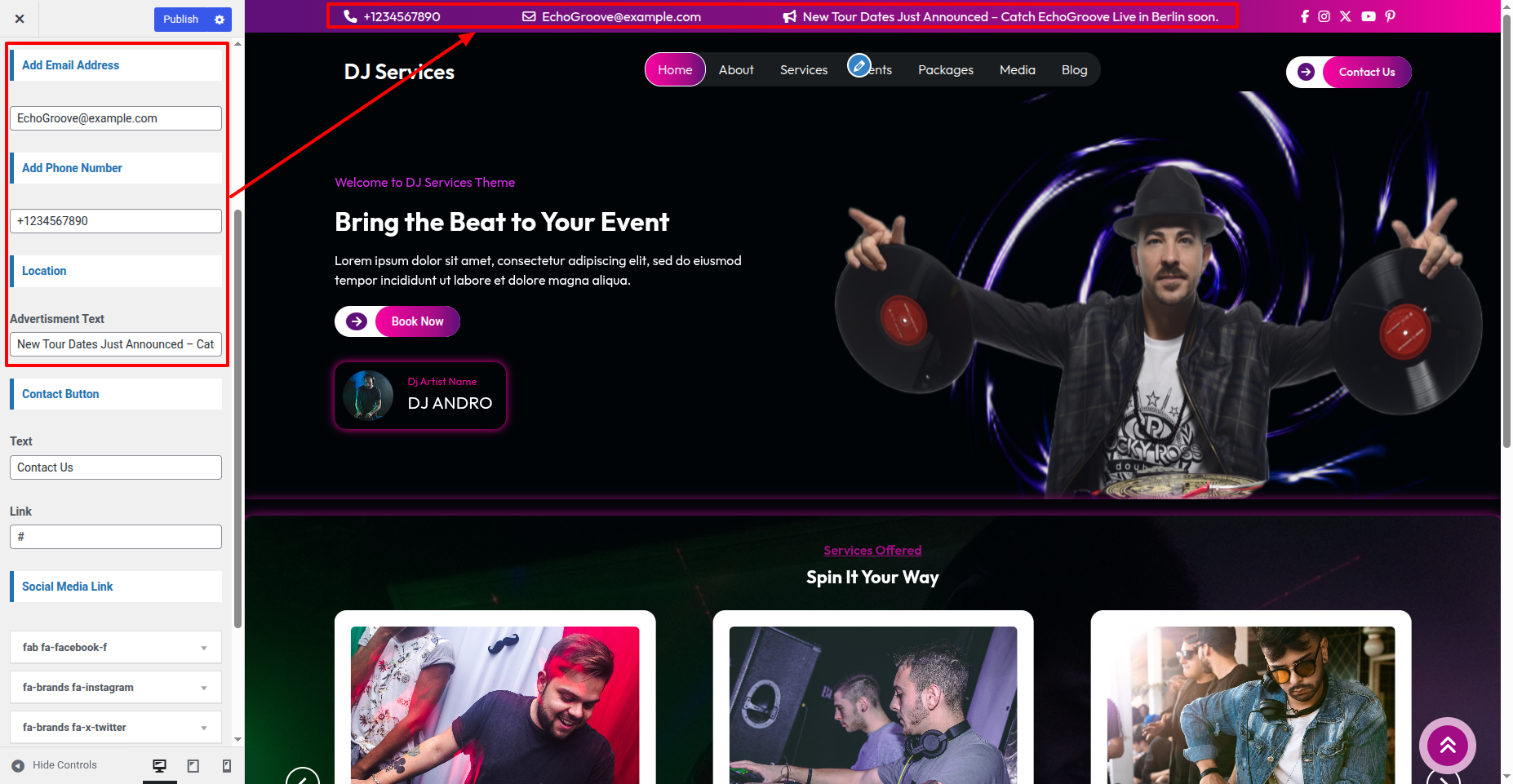The height and width of the screenshot is (784, 1513).
Task: Click the scroll-to-top double arrow button
Action: tap(1447, 745)
